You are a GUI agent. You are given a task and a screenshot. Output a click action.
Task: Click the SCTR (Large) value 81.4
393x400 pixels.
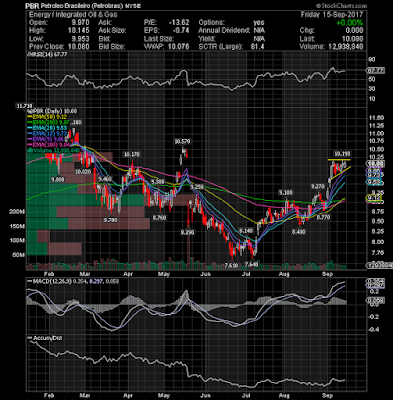(257, 47)
